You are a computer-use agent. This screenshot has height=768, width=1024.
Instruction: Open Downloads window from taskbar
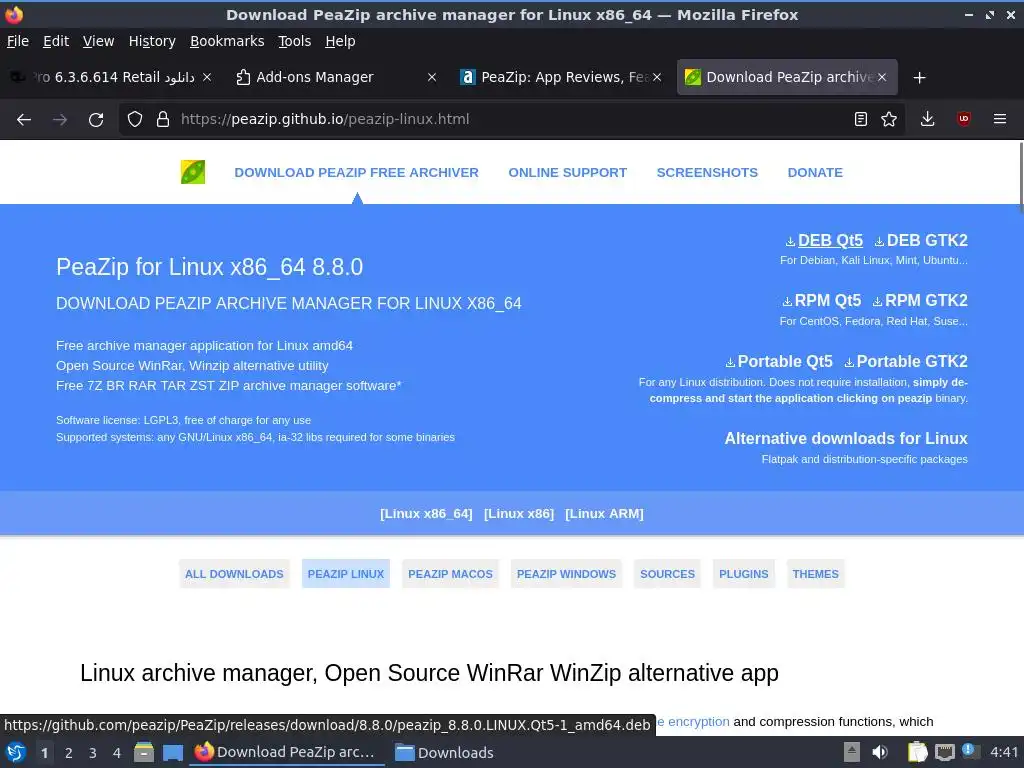(445, 752)
